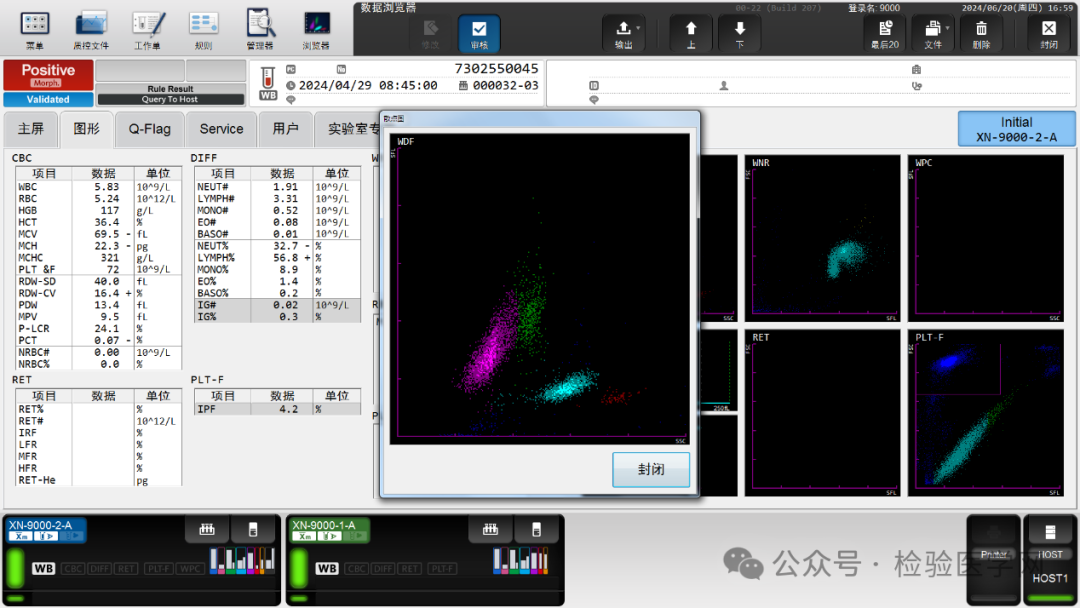The image size is (1080, 608).
Task: Open the PLT-F scattergram thumbnail
Action: [x=986, y=413]
